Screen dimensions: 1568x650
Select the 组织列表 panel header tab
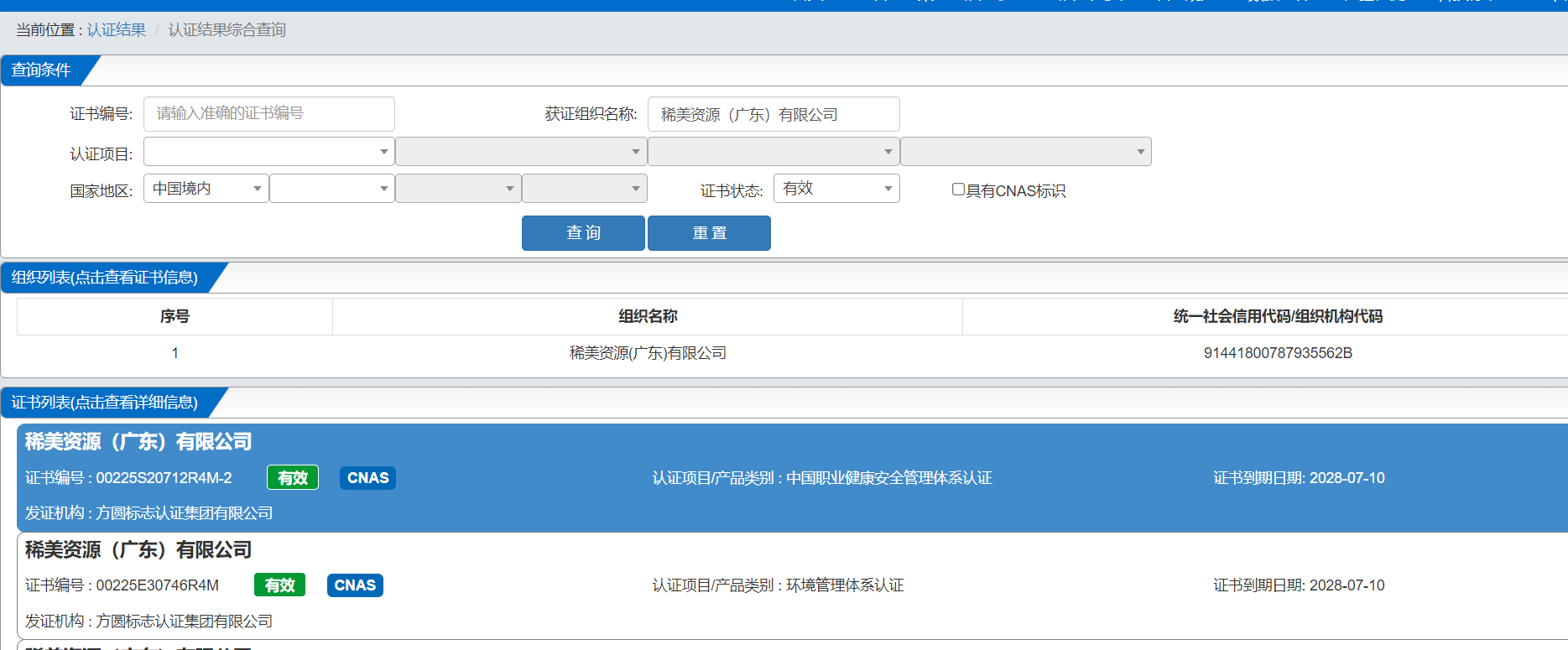[105, 278]
